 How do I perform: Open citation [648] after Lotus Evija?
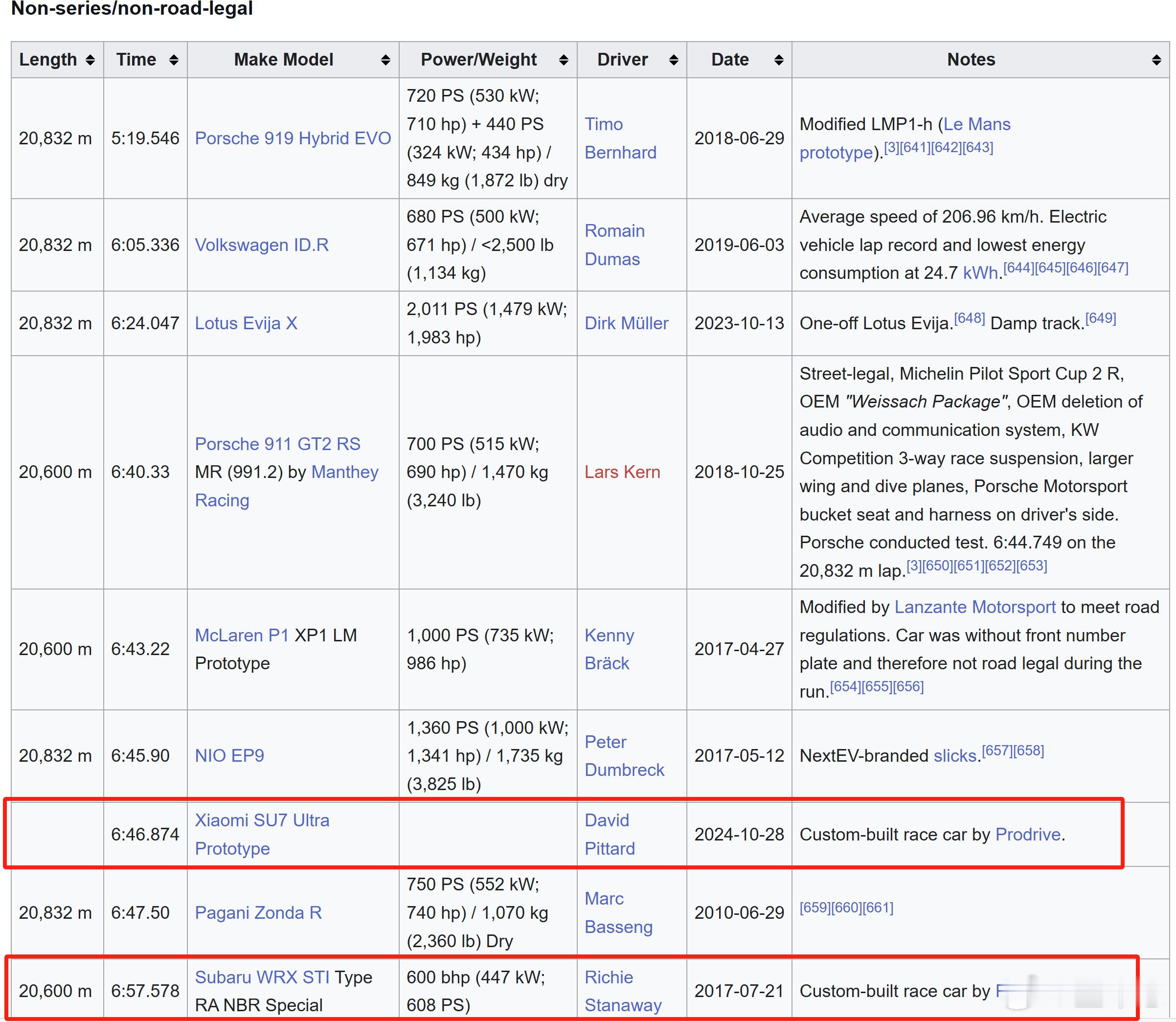point(970,318)
